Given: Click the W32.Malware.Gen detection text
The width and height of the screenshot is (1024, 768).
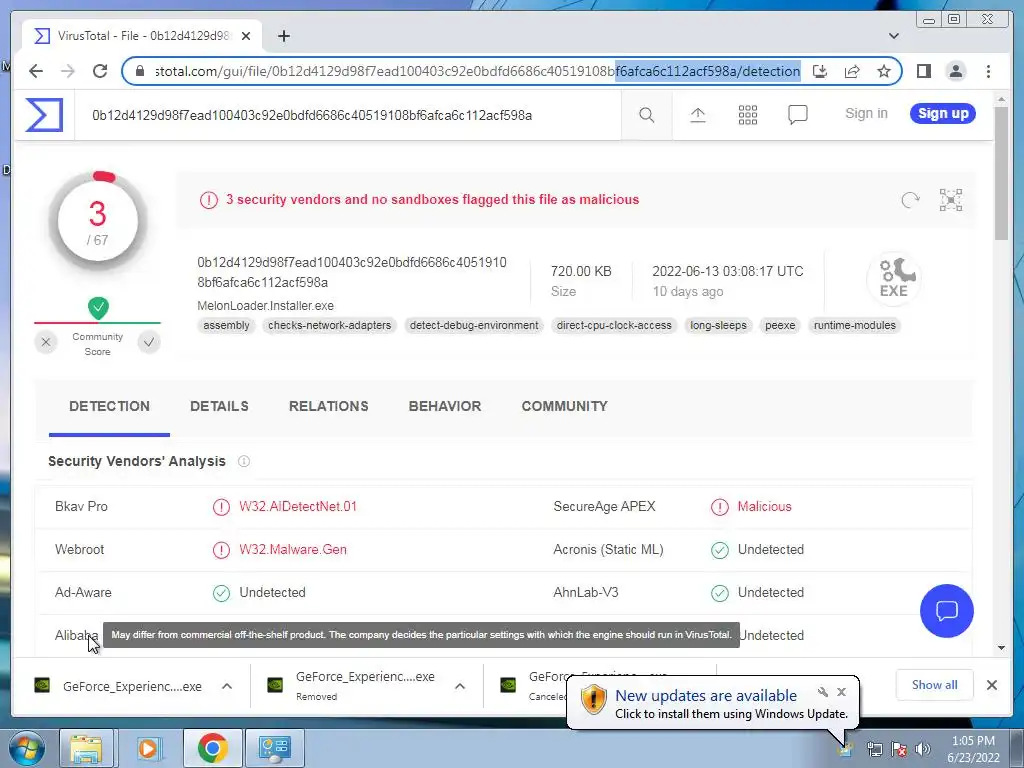Looking at the screenshot, I should [x=293, y=550].
